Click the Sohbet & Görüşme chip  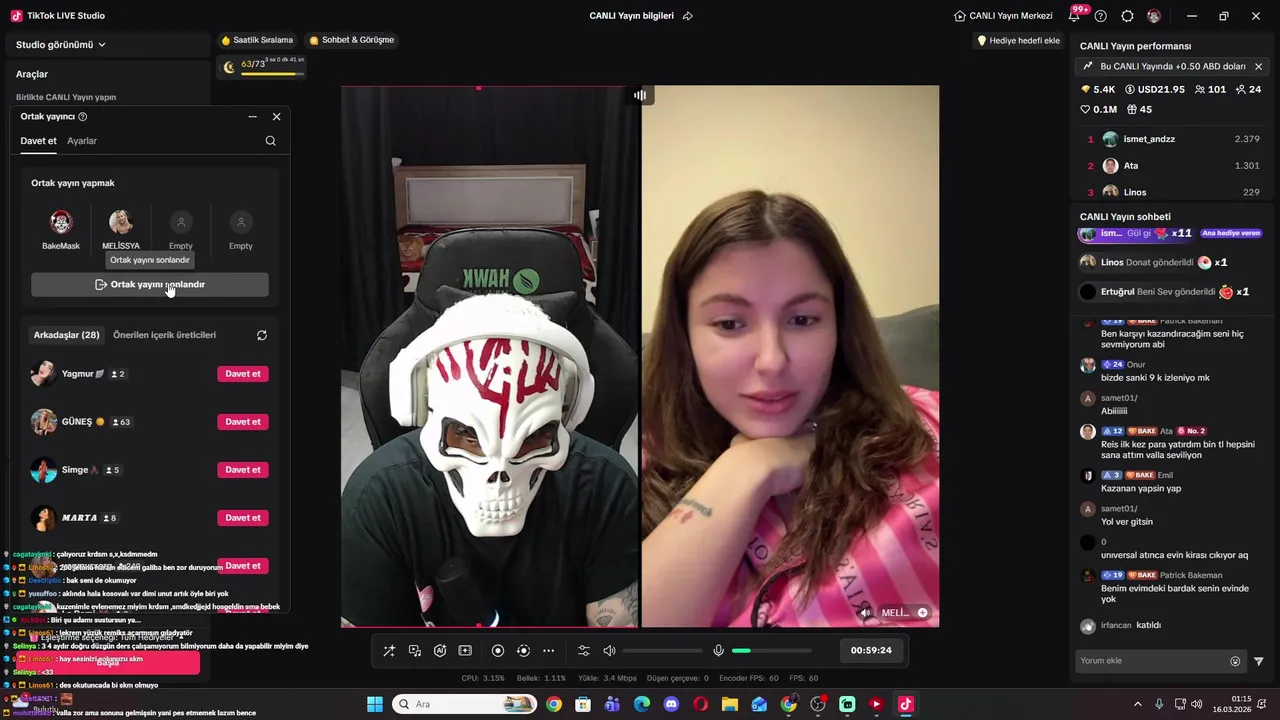click(x=352, y=40)
